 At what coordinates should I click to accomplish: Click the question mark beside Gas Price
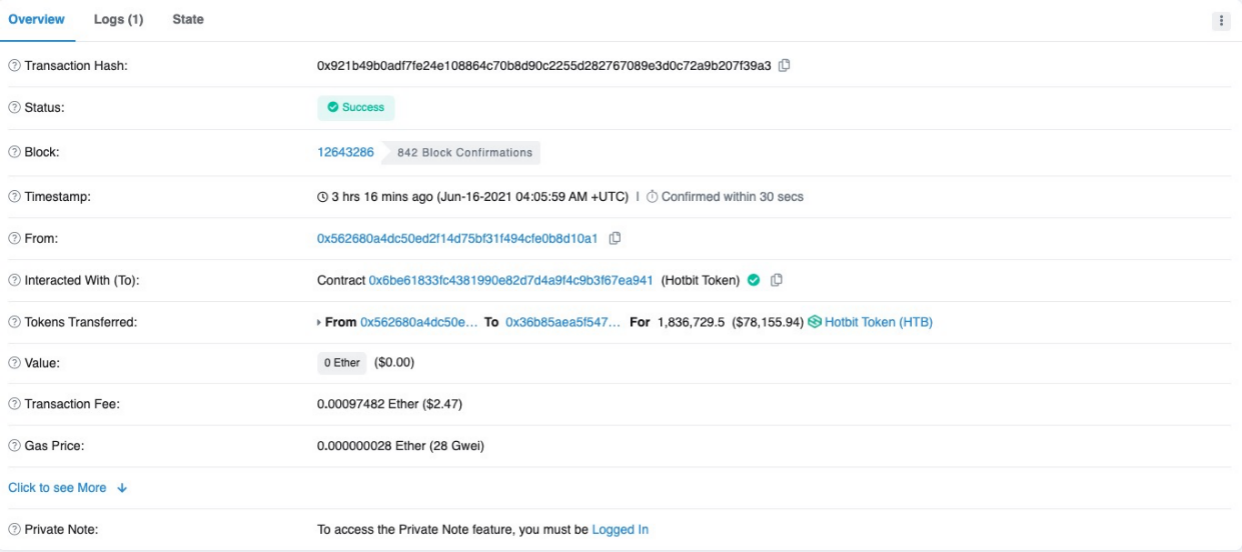click(13, 446)
